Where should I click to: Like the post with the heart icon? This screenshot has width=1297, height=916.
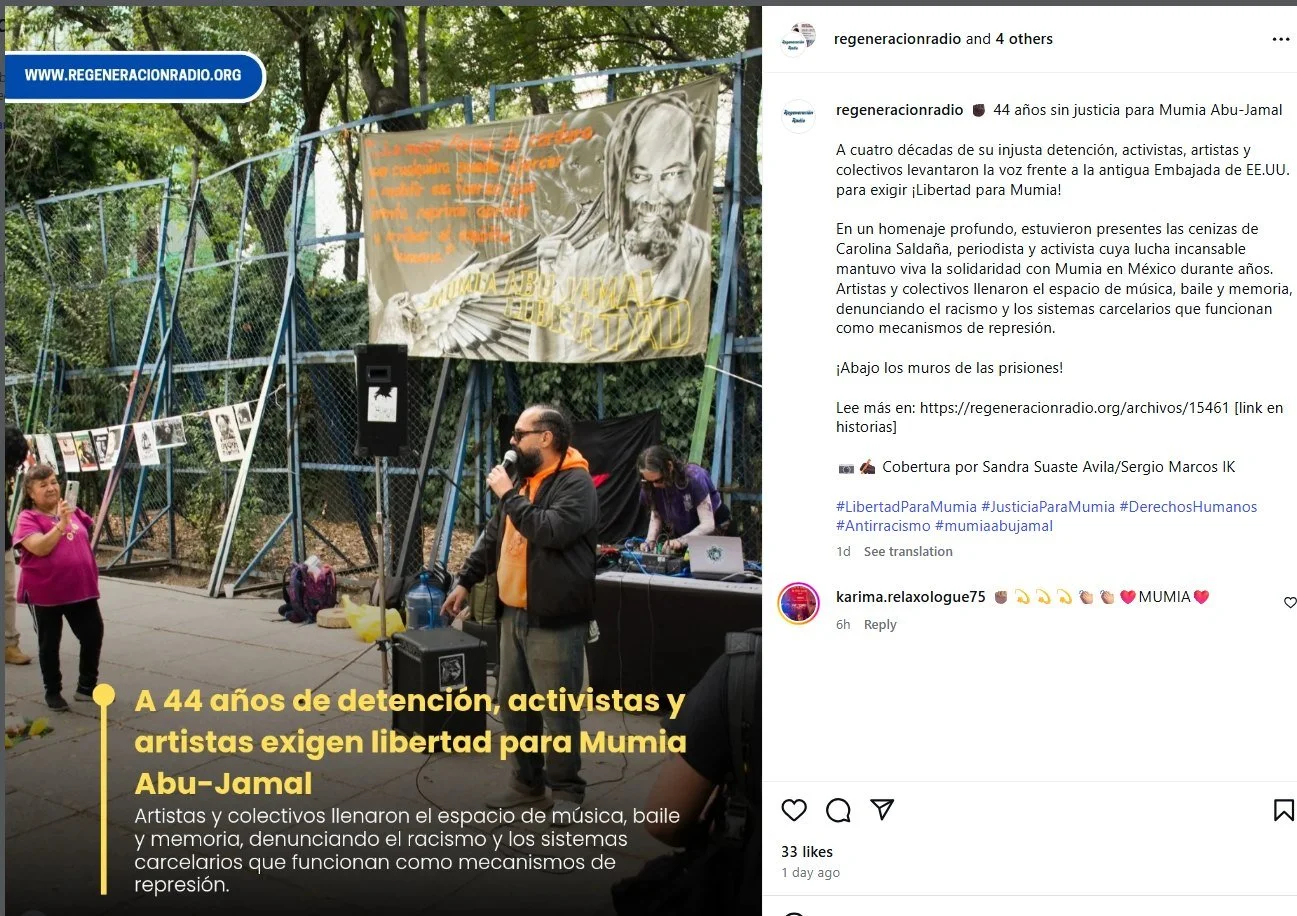coord(794,810)
